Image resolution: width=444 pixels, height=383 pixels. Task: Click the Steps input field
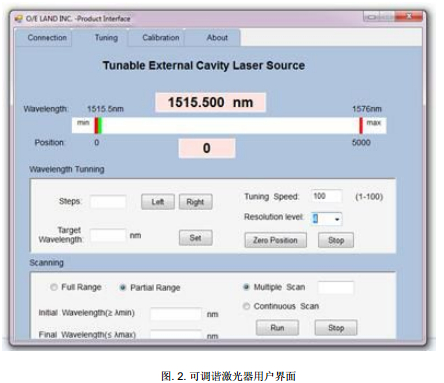coord(108,202)
